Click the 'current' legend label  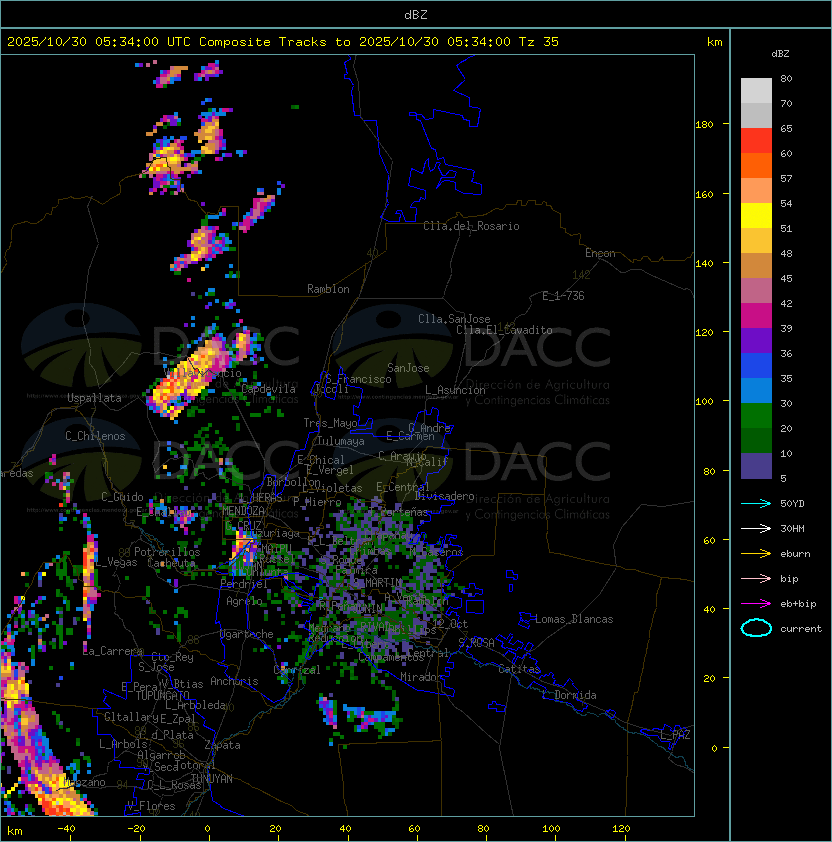[801, 629]
